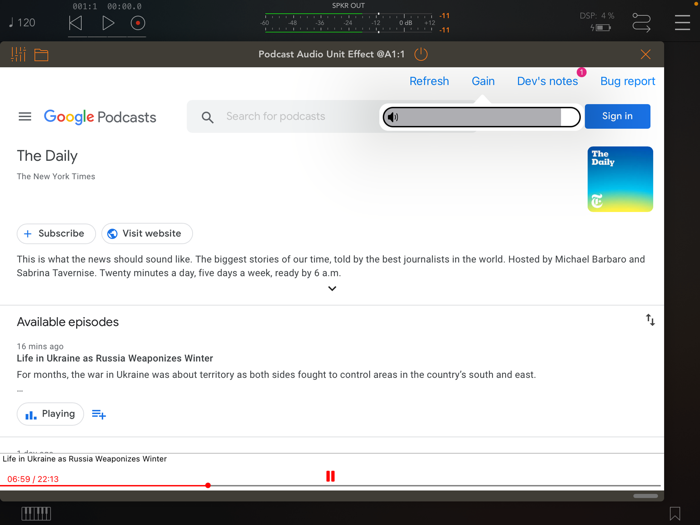Subscribe to The Daily podcast
Viewport: 700px width, 525px height.
[56, 233]
